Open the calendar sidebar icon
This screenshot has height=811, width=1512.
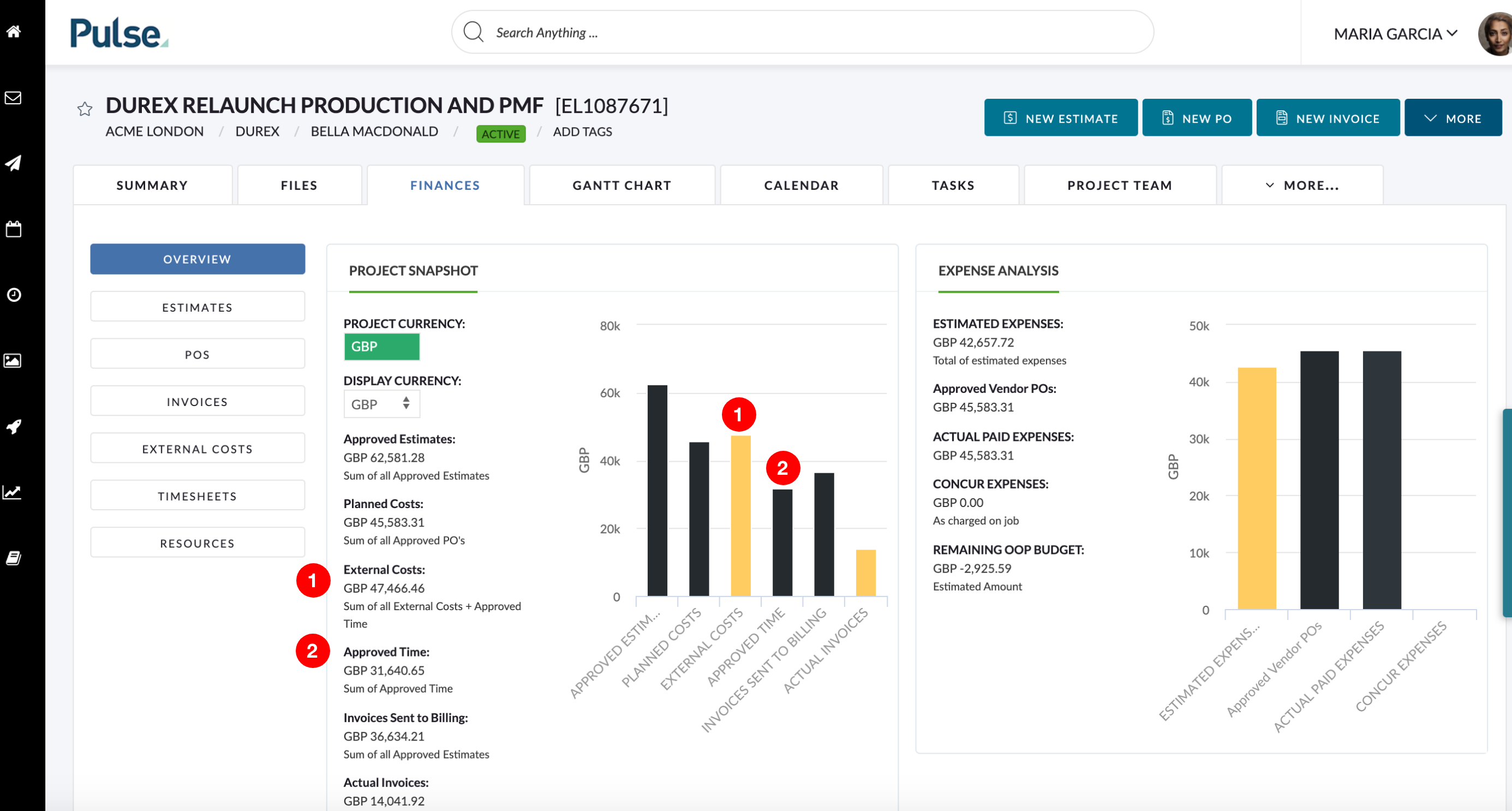(x=14, y=229)
